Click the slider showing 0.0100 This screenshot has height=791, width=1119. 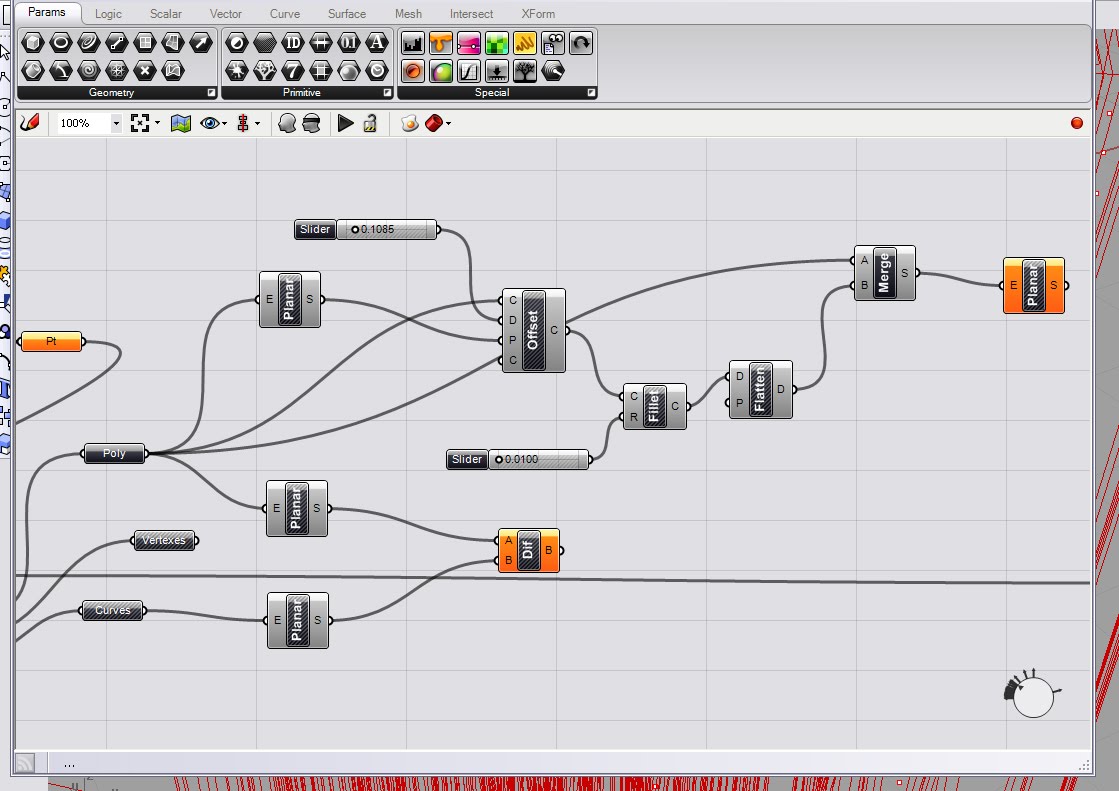[519, 459]
